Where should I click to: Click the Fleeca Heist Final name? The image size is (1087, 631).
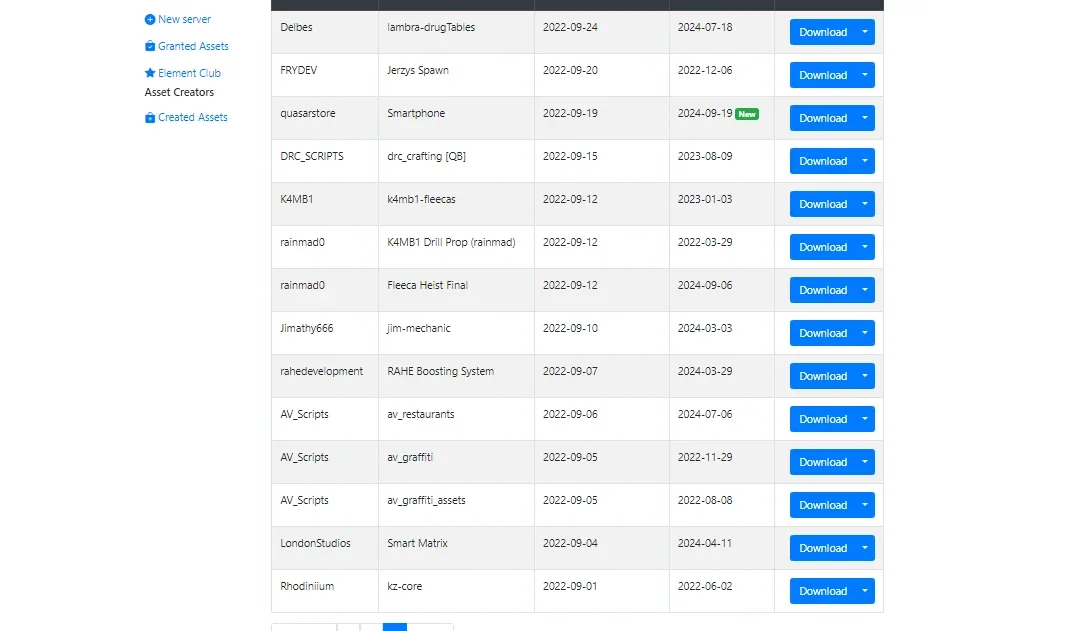(428, 285)
